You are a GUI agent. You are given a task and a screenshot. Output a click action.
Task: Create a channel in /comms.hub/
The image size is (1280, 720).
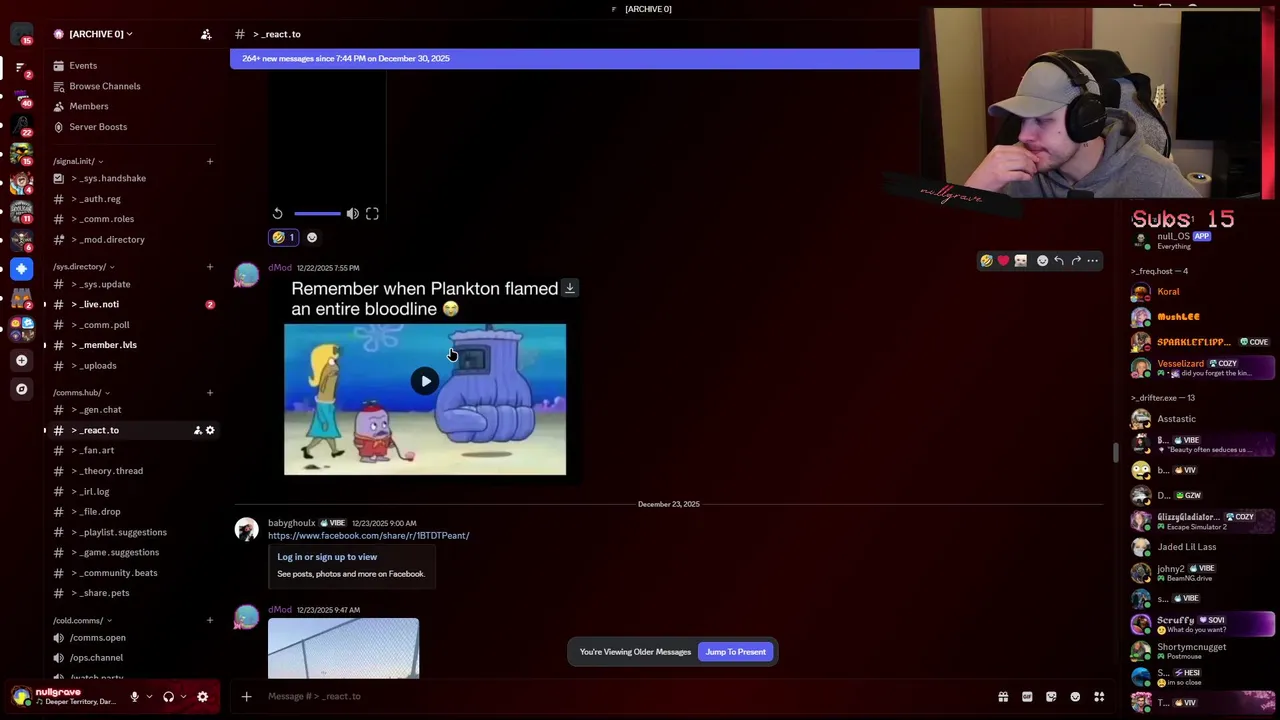coord(210,393)
